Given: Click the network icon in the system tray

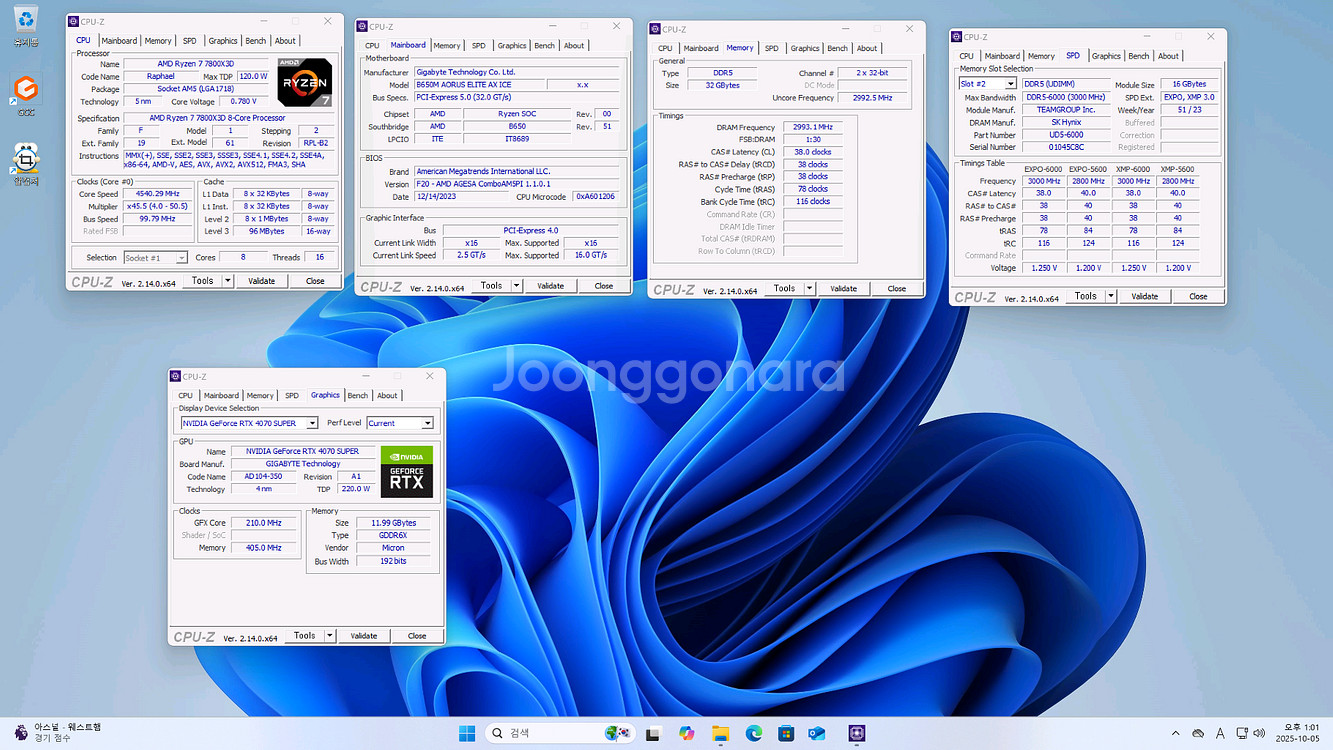Looking at the screenshot, I should pos(1241,733).
